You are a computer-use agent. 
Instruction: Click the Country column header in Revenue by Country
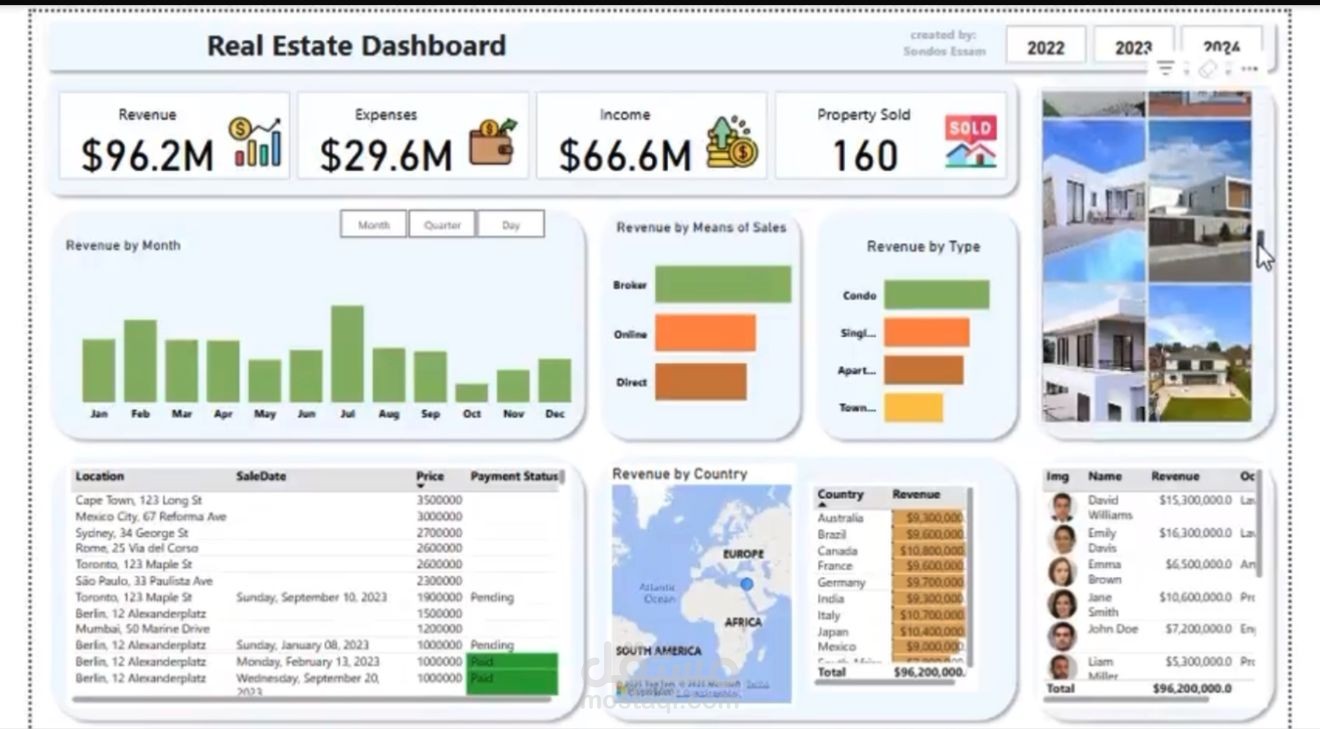pyautogui.click(x=840, y=494)
